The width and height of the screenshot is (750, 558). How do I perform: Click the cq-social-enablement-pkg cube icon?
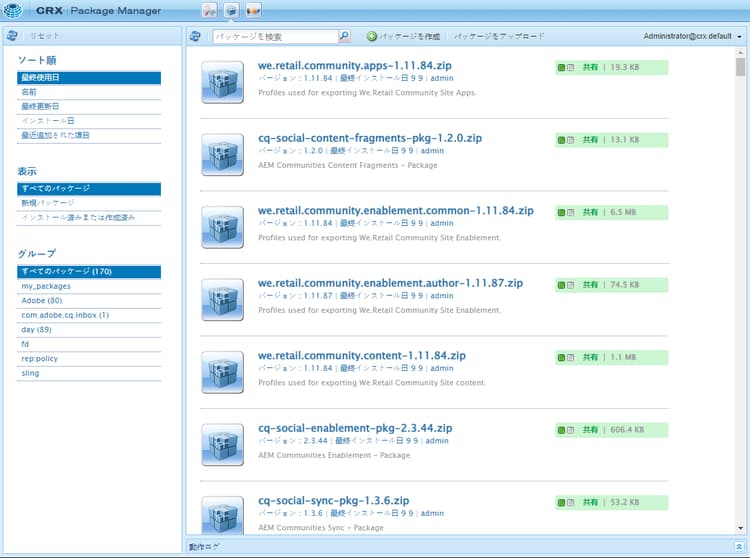[x=222, y=445]
